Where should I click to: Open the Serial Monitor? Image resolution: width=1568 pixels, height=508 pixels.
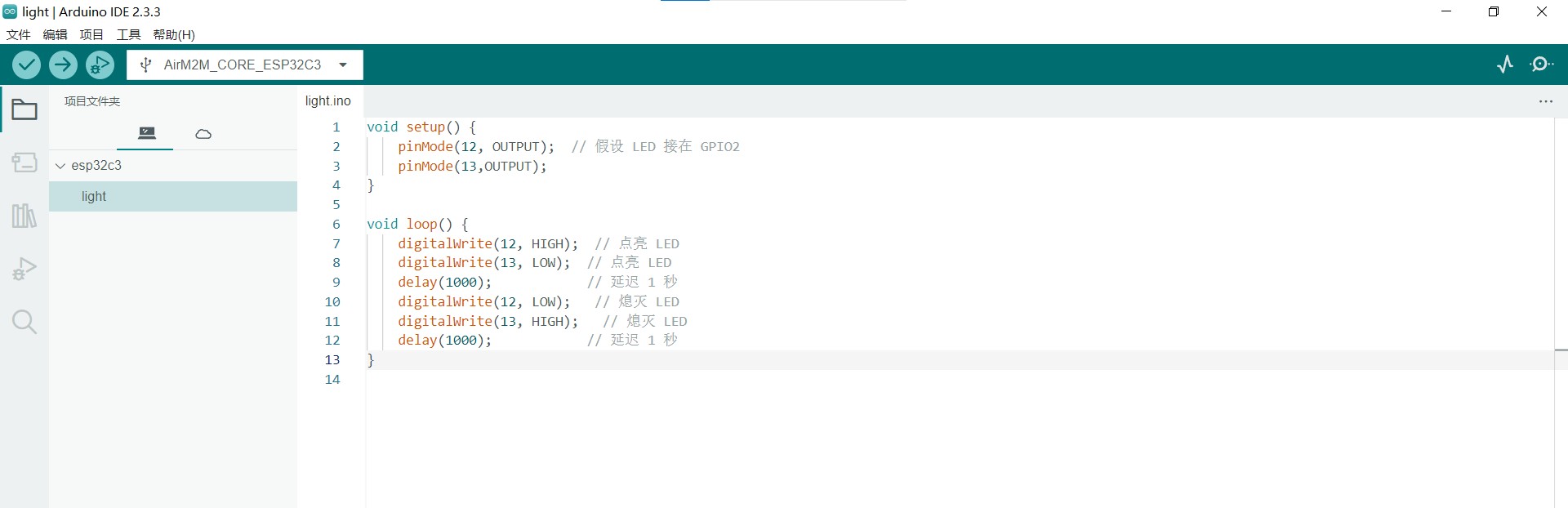point(1542,65)
